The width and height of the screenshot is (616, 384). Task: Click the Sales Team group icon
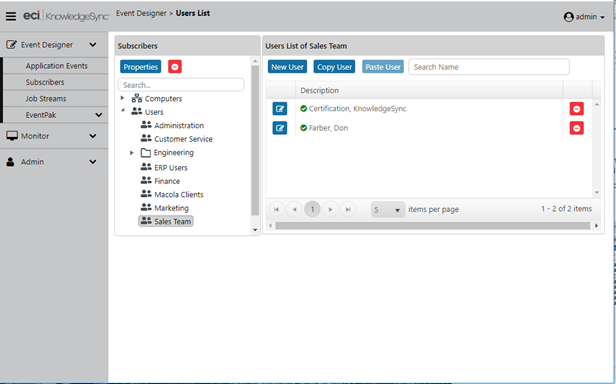146,220
